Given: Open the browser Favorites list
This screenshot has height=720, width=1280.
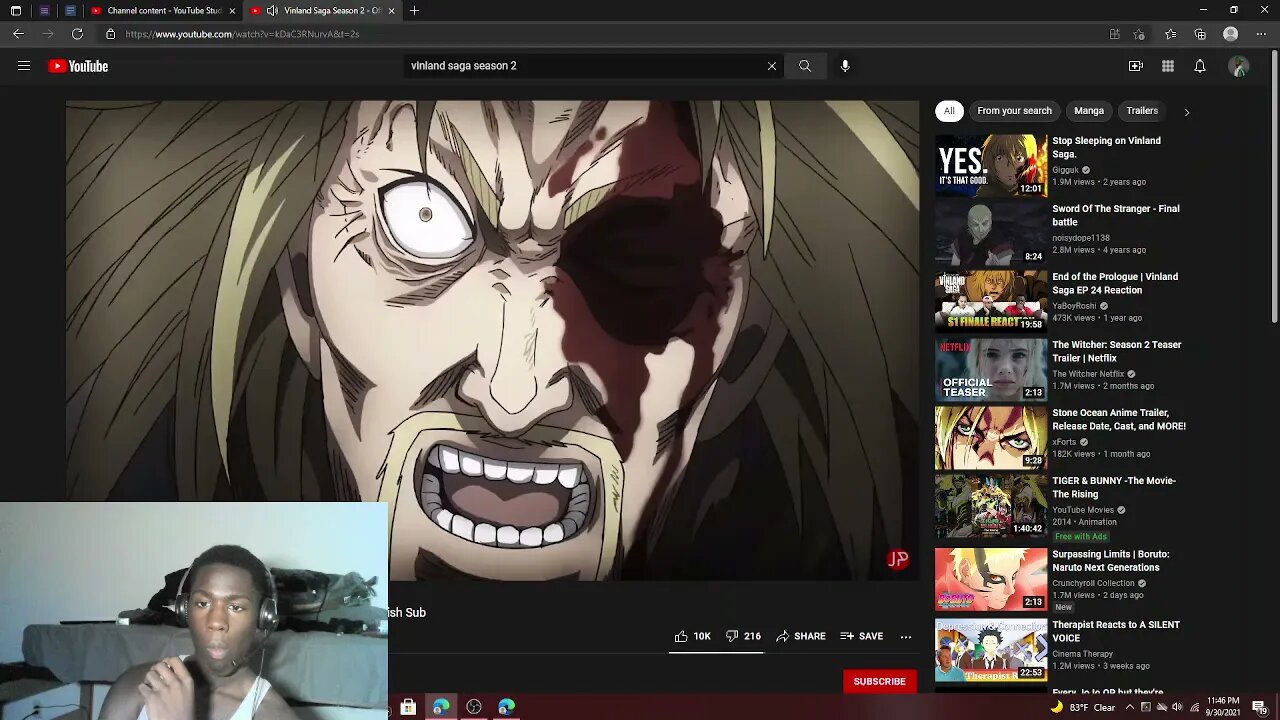Looking at the screenshot, I should pos(1170,34).
